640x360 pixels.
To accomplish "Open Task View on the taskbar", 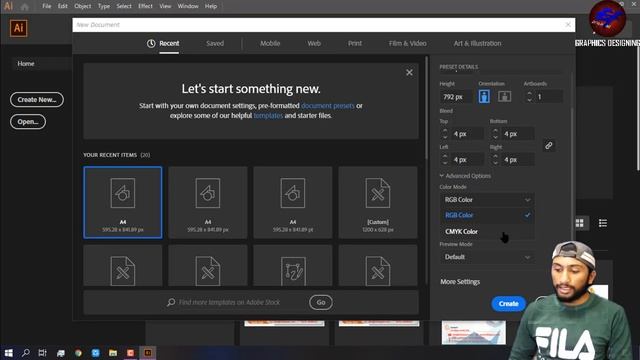I will tap(42, 353).
